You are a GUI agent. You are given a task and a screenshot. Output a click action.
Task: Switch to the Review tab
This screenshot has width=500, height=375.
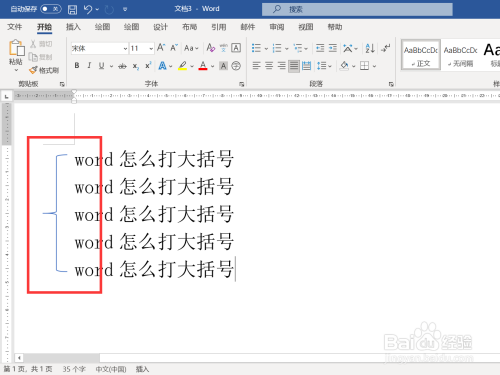tap(277, 27)
